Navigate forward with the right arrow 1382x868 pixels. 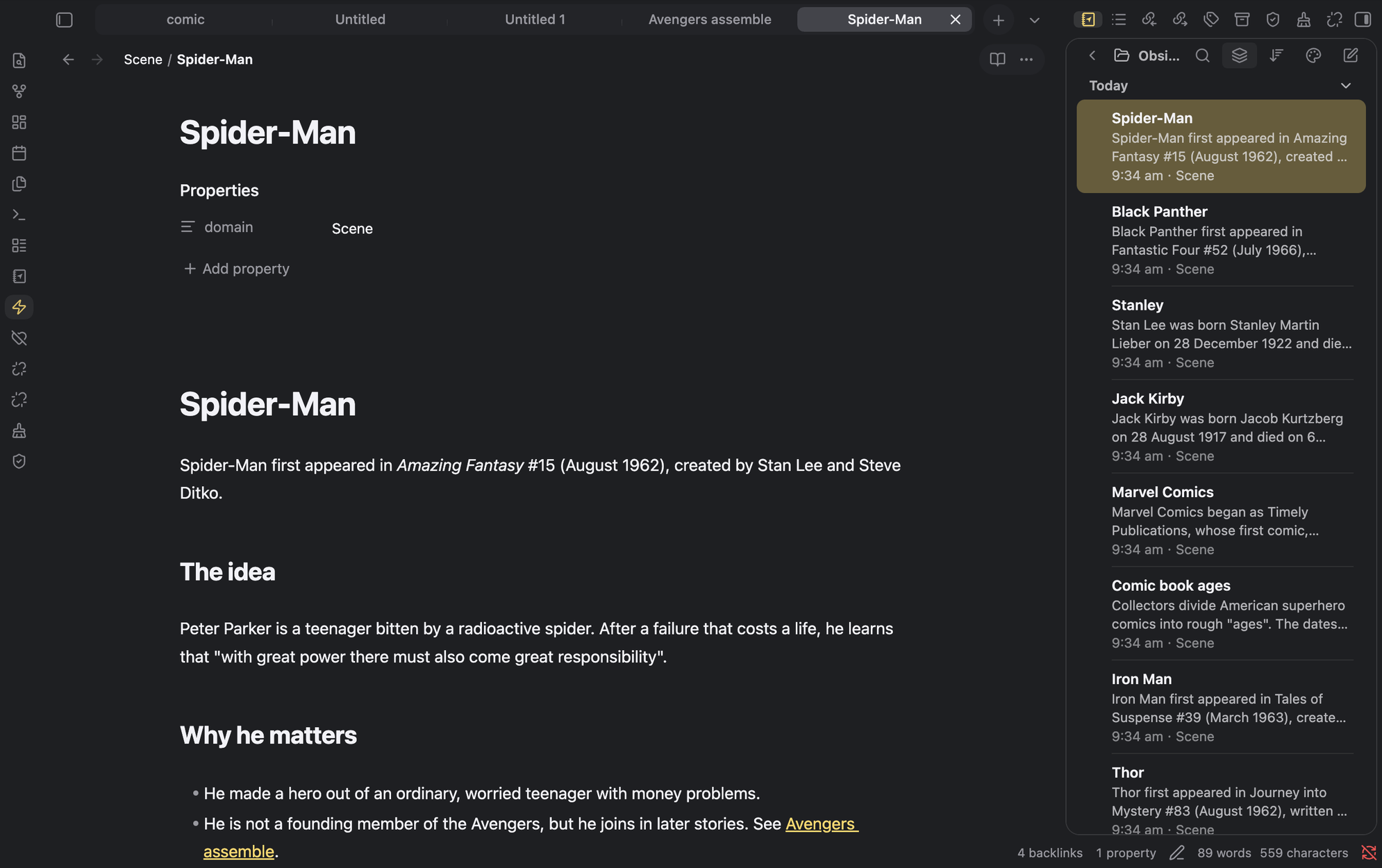pyautogui.click(x=97, y=60)
